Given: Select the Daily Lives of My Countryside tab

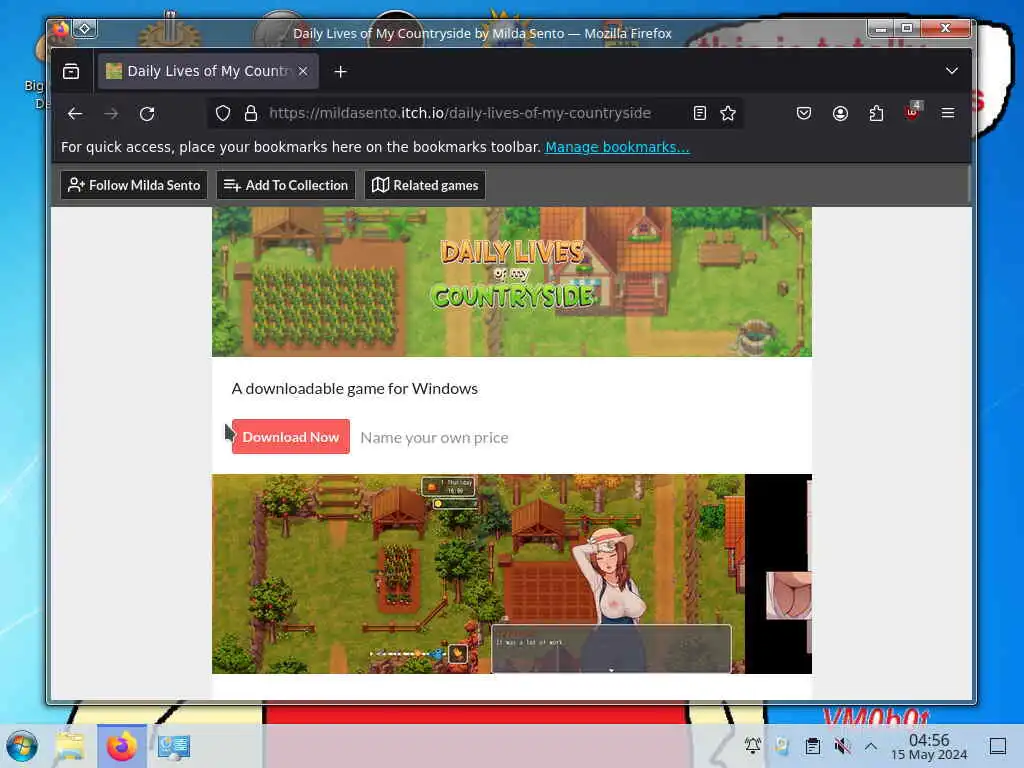Looking at the screenshot, I should click(208, 71).
